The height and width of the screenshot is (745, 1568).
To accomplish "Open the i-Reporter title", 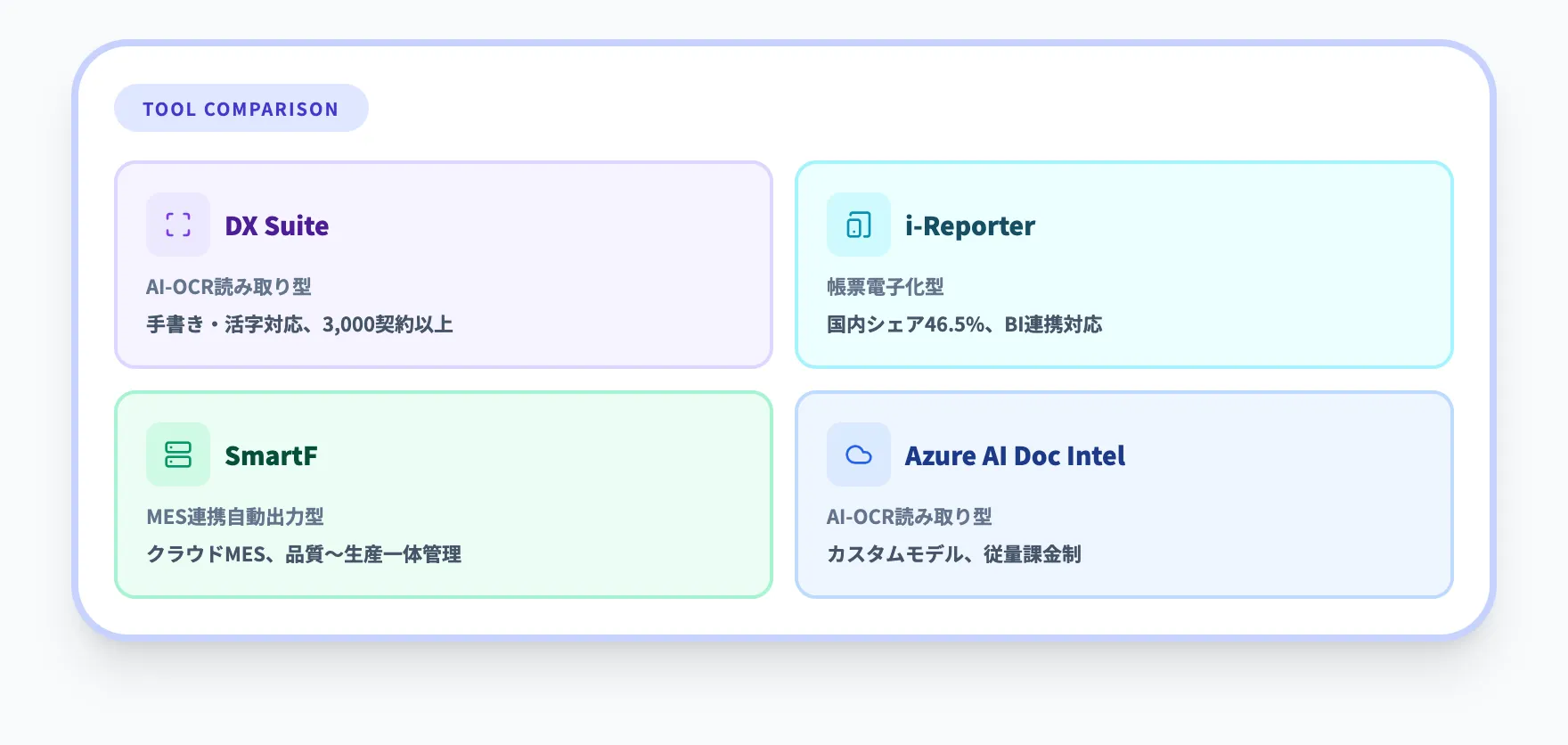I will 969,226.
